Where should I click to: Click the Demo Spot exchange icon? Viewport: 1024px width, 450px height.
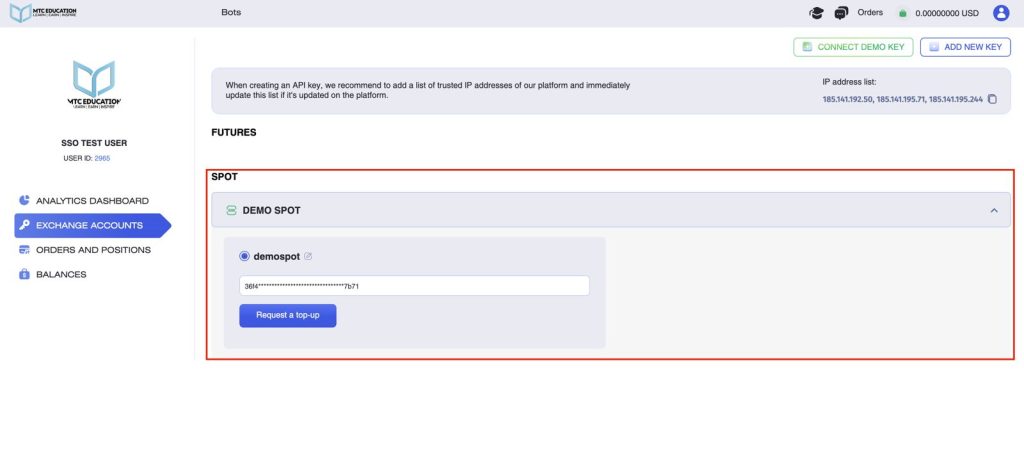231,210
